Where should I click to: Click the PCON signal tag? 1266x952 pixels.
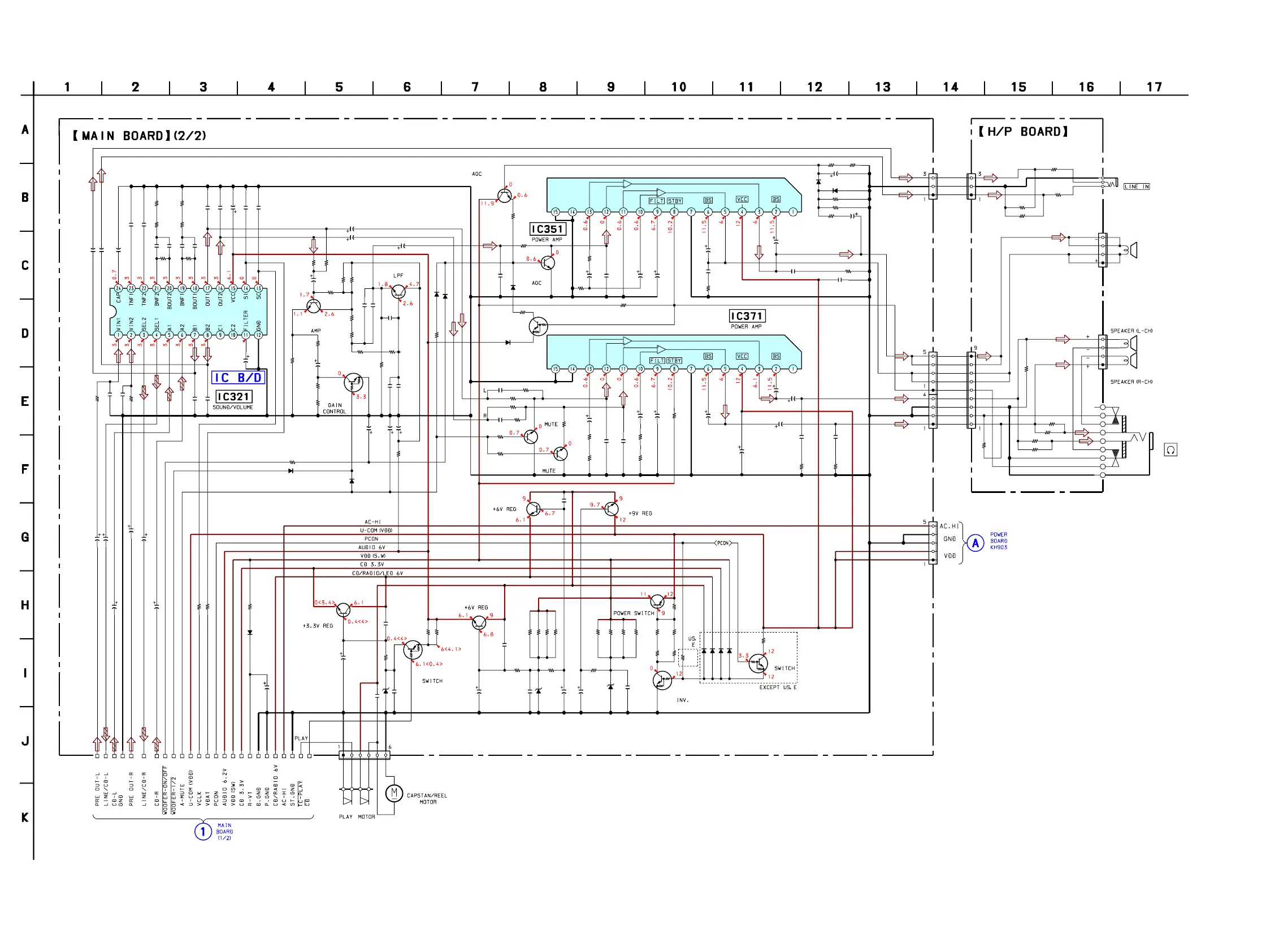723,543
